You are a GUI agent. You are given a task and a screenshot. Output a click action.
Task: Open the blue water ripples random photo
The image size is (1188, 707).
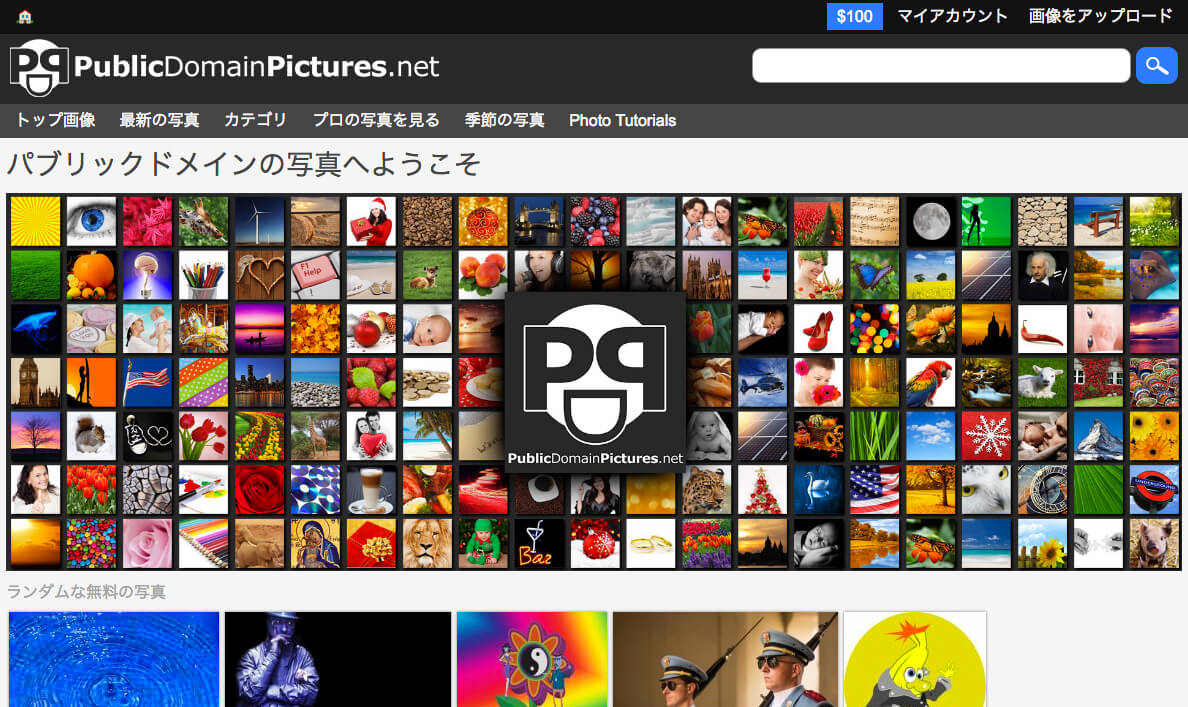[114, 659]
